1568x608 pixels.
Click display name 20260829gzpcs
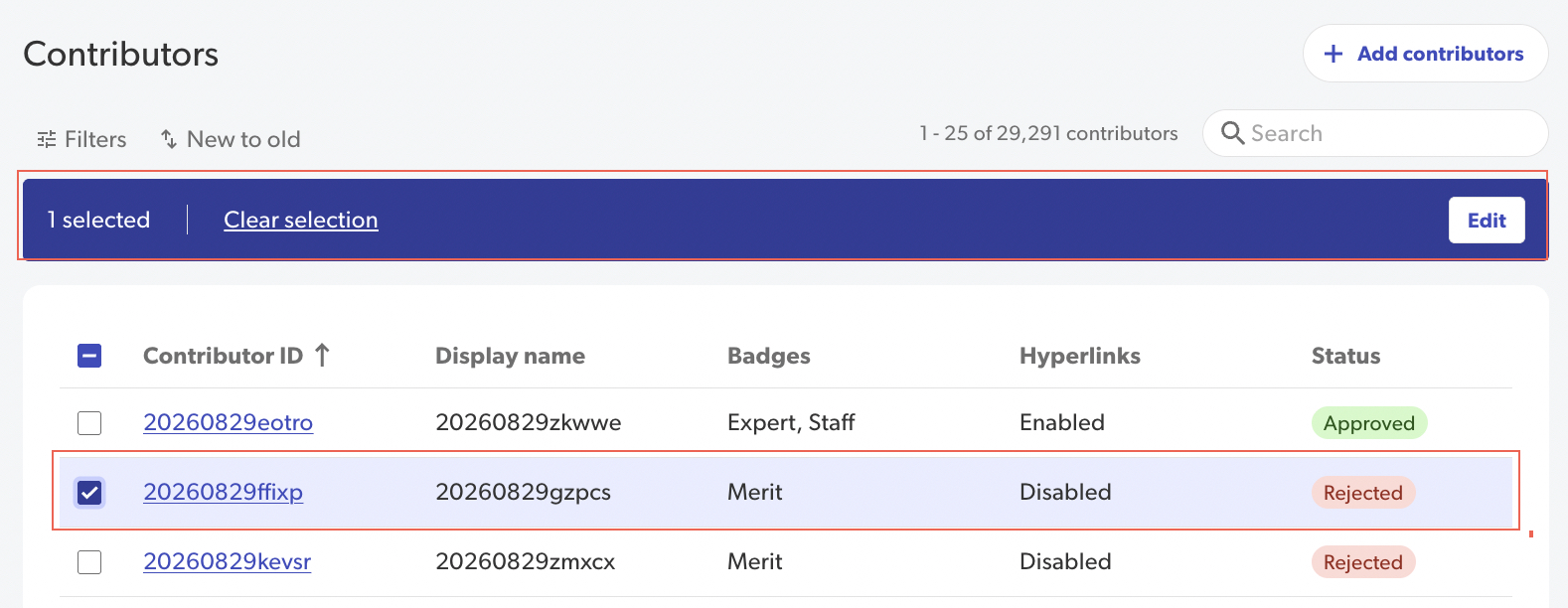pos(523,492)
